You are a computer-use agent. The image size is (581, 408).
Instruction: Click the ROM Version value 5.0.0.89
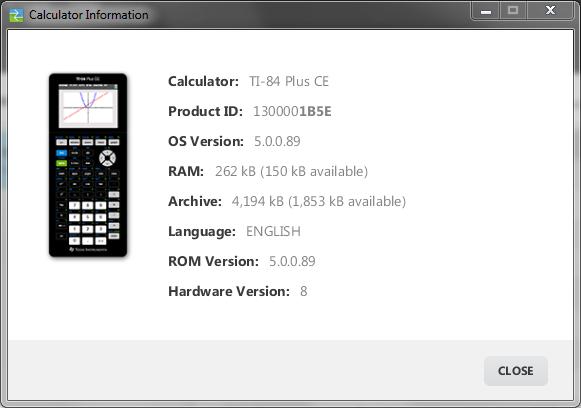292,261
